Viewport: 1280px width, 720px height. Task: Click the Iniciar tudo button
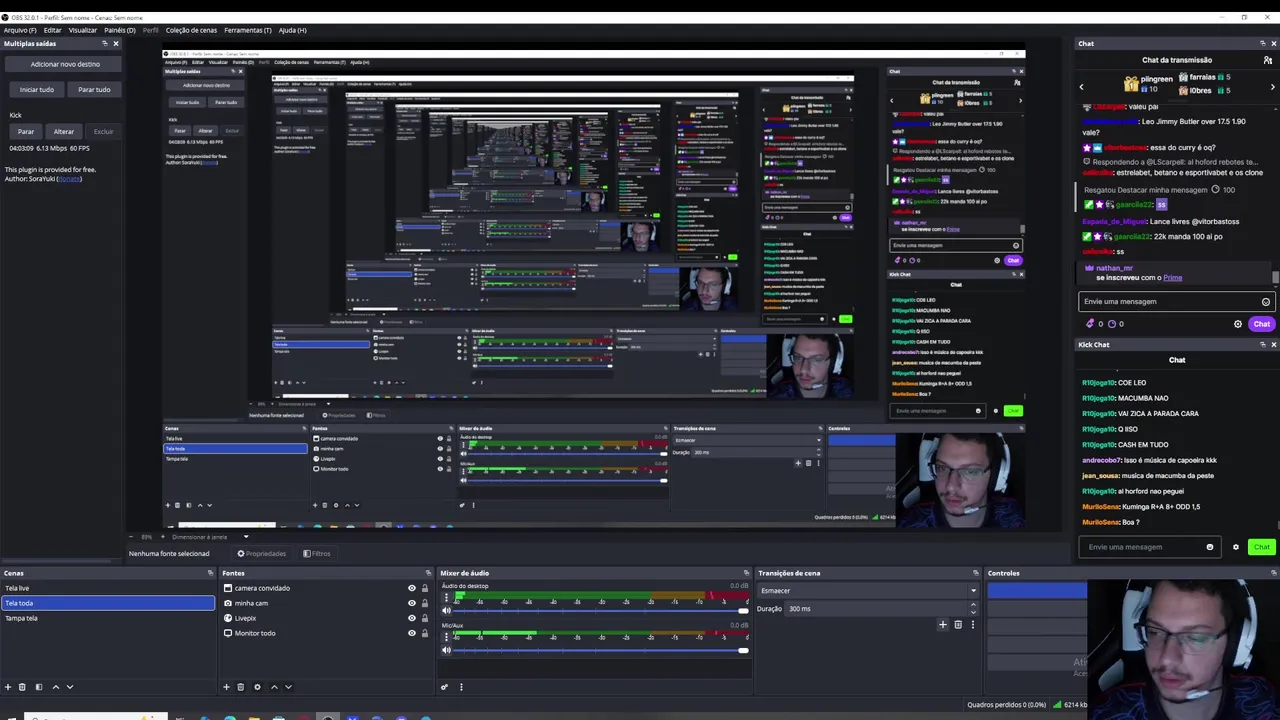pyautogui.click(x=37, y=89)
